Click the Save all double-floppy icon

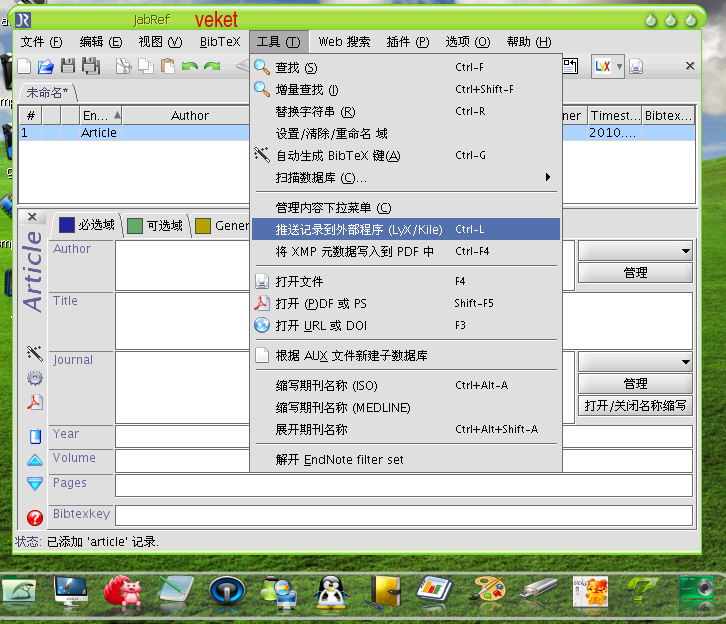[x=91, y=66]
